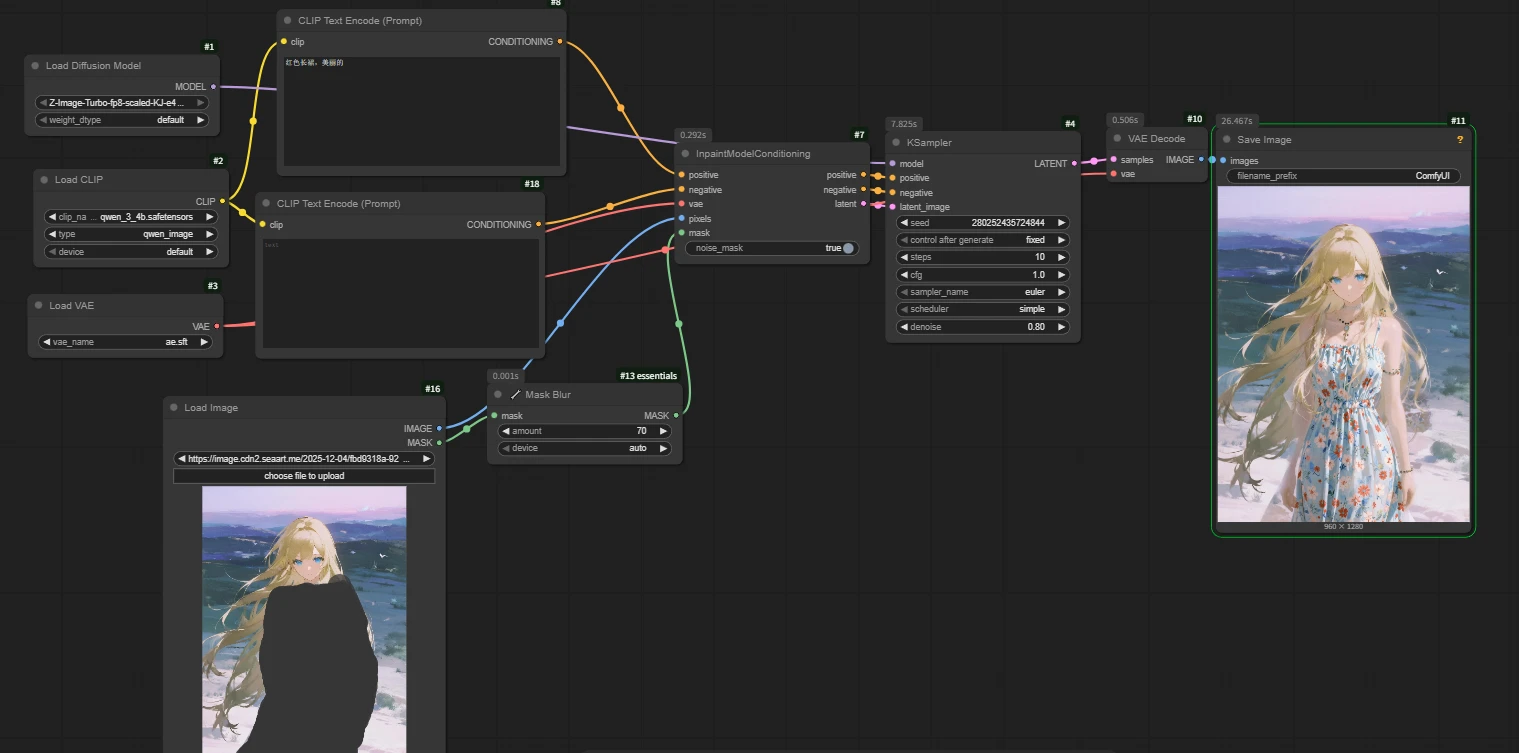
Task: Collapse the Load Diffusion Model node via its dot
Action: (35, 66)
